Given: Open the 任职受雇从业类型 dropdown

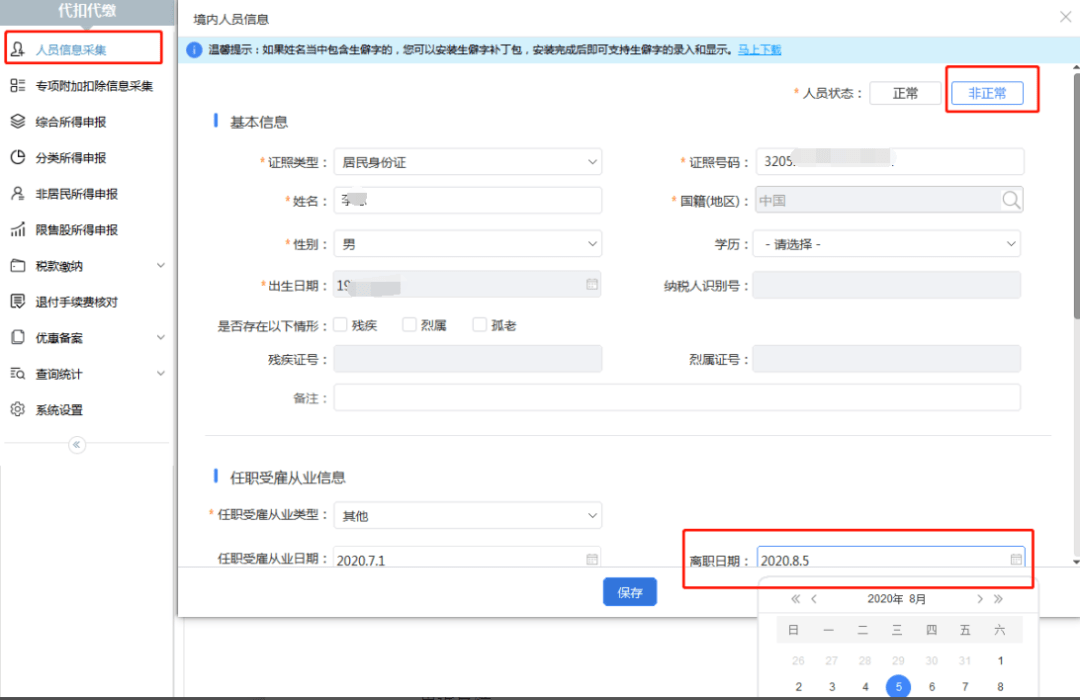Looking at the screenshot, I should click(467, 516).
